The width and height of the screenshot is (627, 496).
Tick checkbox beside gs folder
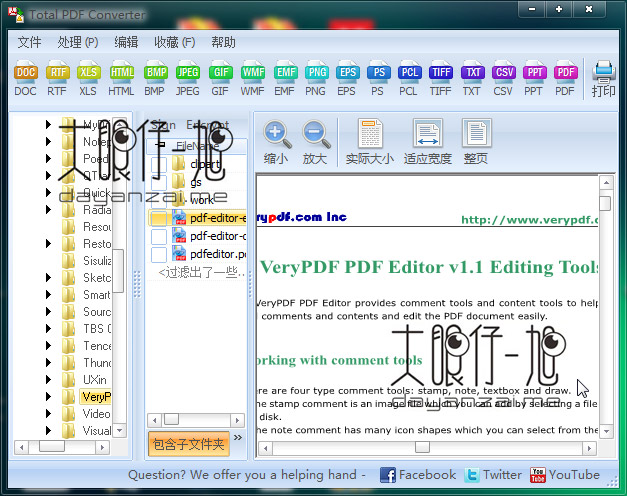point(159,182)
